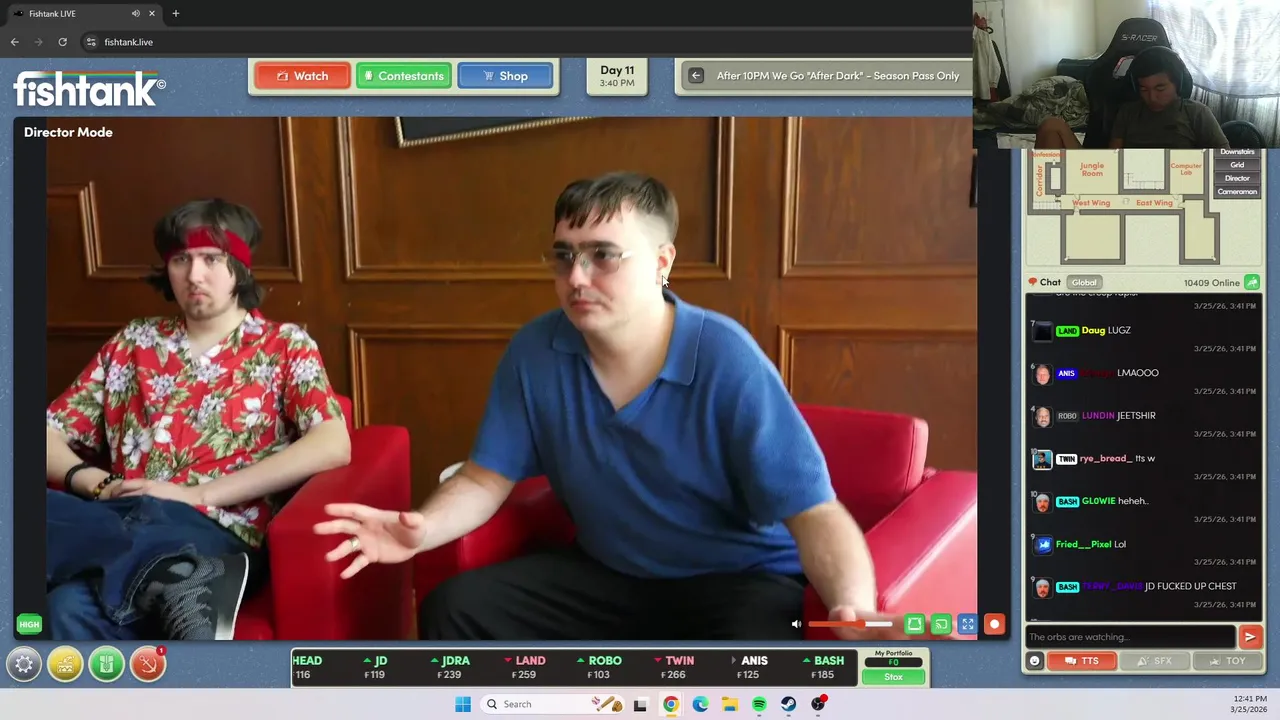1280x720 pixels.
Task: Open the LAND stock ticker
Action: pyautogui.click(x=525, y=667)
